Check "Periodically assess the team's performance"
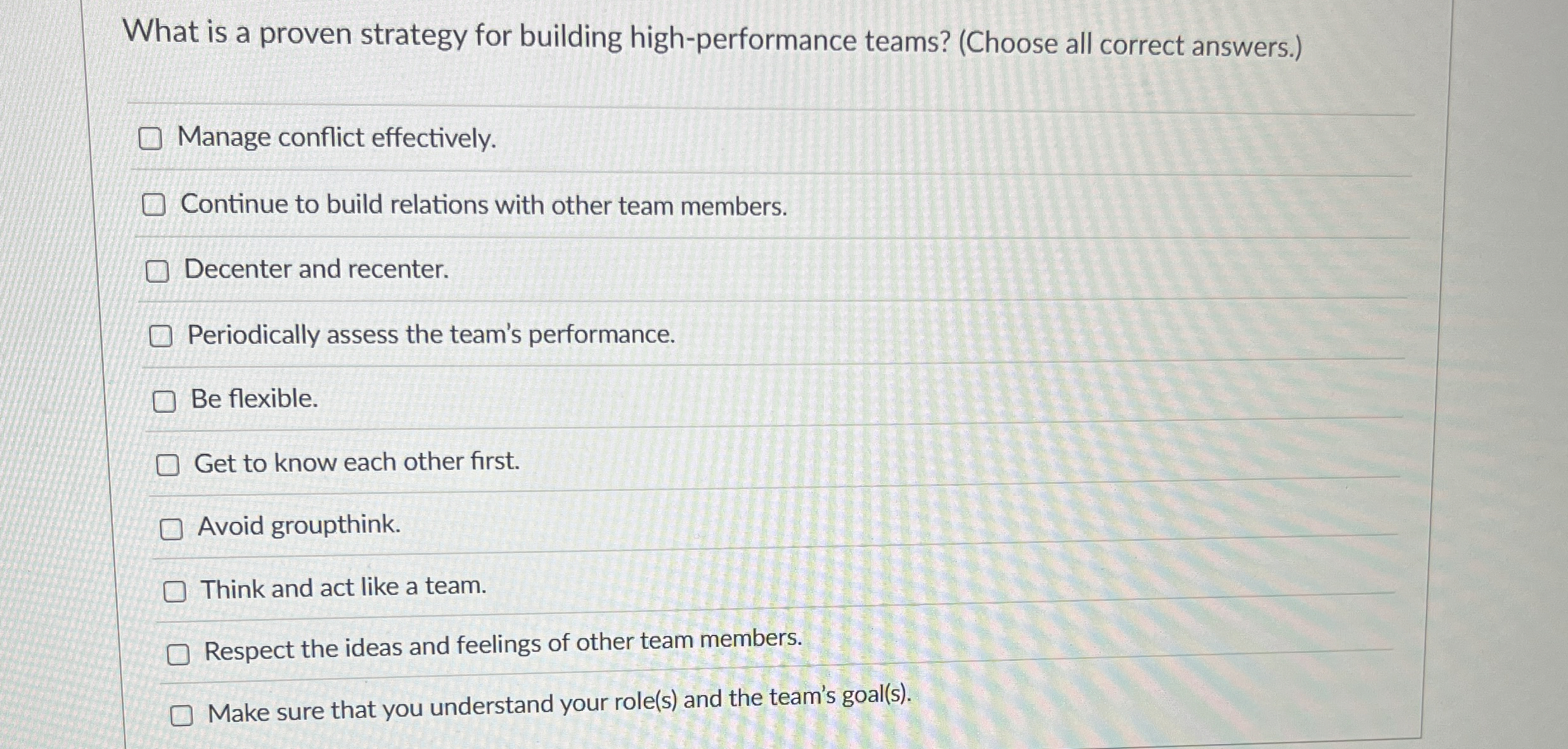This screenshot has width=1568, height=749. (162, 335)
